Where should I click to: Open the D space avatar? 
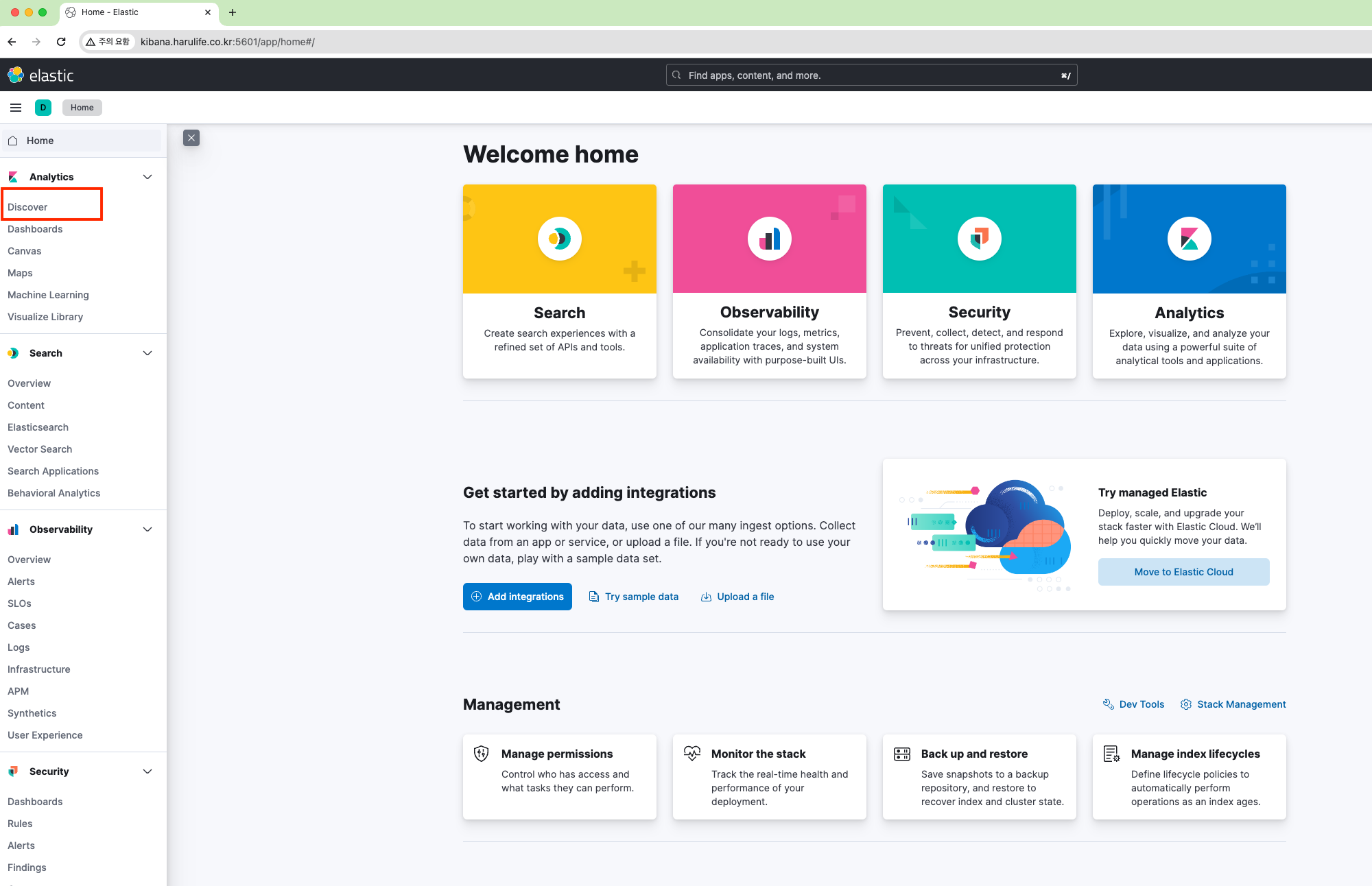click(43, 108)
